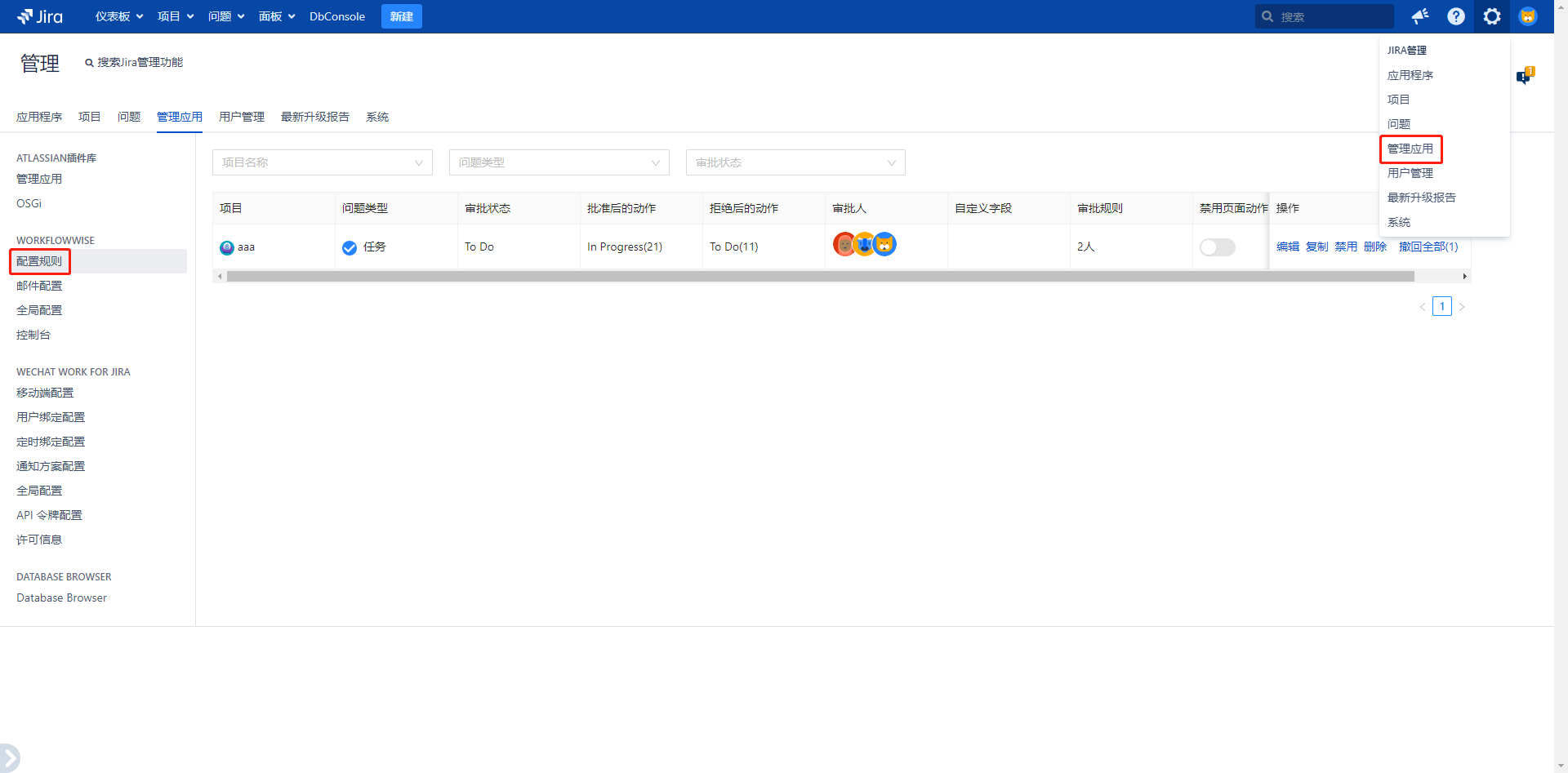Expand the 项目名称 filter dropdown

point(322,162)
